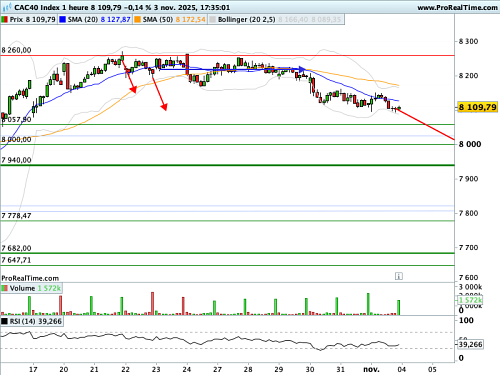Click the 100 value on RSI axis
Screen dimensions: 500x375
pos(466,320)
